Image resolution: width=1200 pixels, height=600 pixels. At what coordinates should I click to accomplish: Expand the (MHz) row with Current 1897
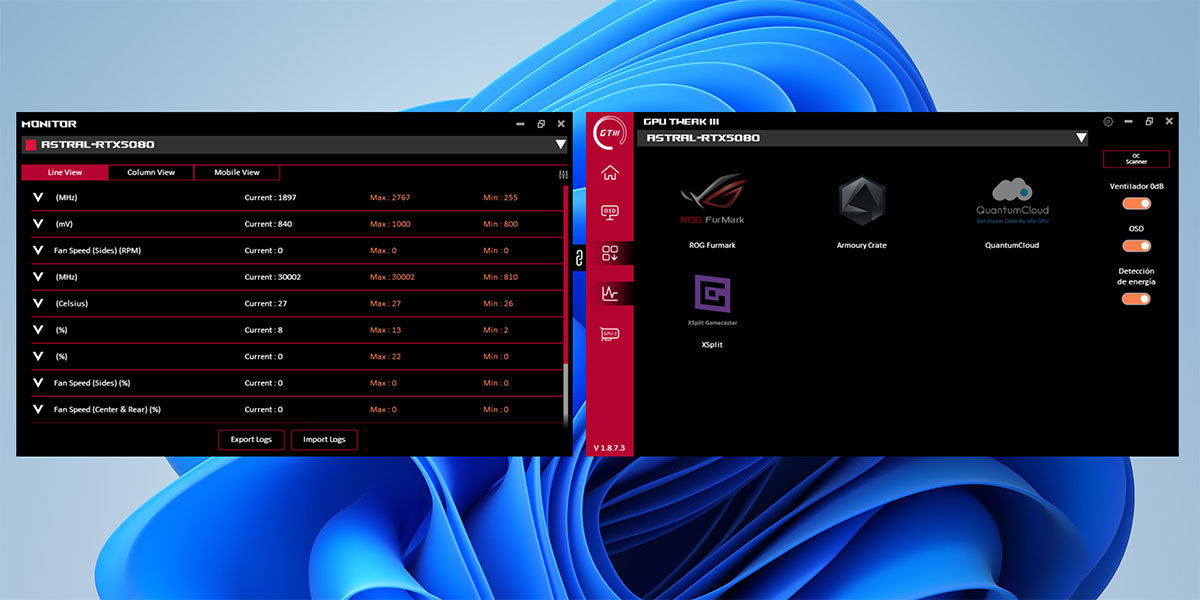pos(38,198)
